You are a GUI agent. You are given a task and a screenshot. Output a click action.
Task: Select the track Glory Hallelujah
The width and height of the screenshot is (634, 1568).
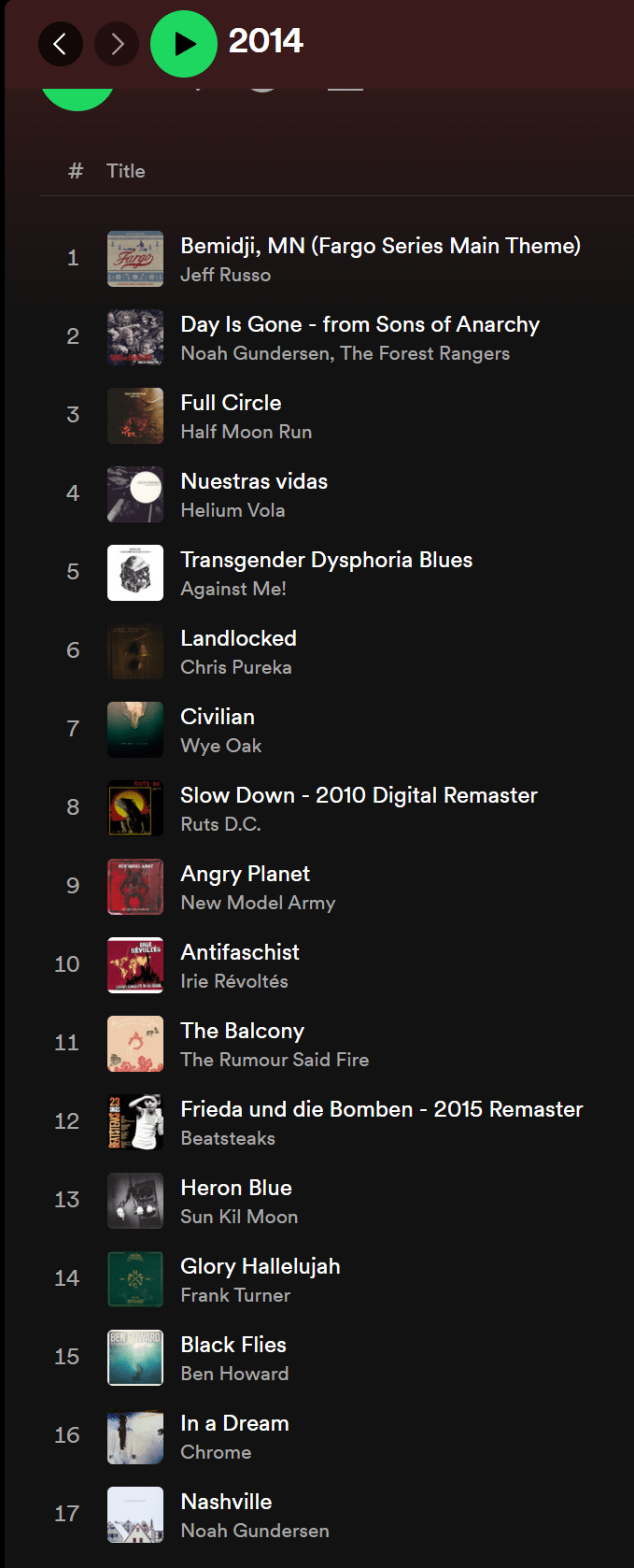pyautogui.click(x=260, y=1266)
